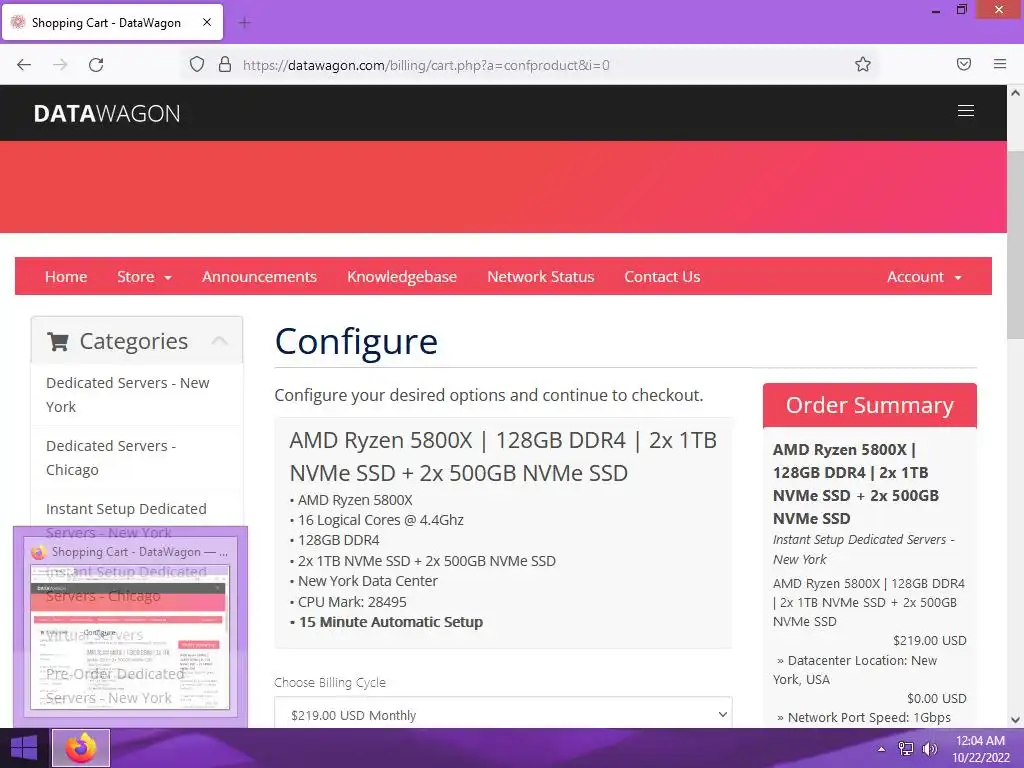Open Announcements page
This screenshot has height=768, width=1024.
tap(259, 277)
